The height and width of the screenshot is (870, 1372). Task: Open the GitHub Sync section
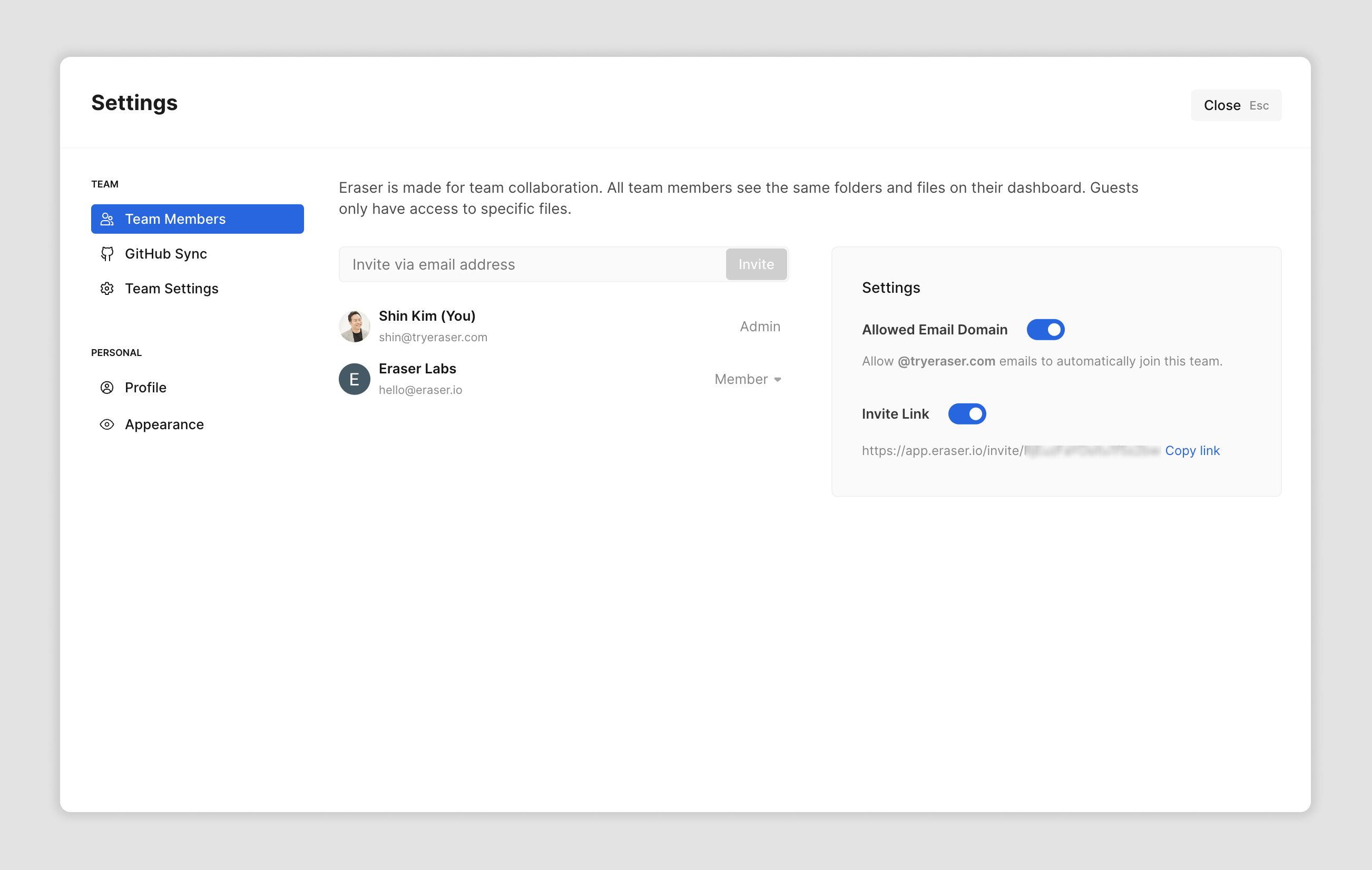(166, 254)
